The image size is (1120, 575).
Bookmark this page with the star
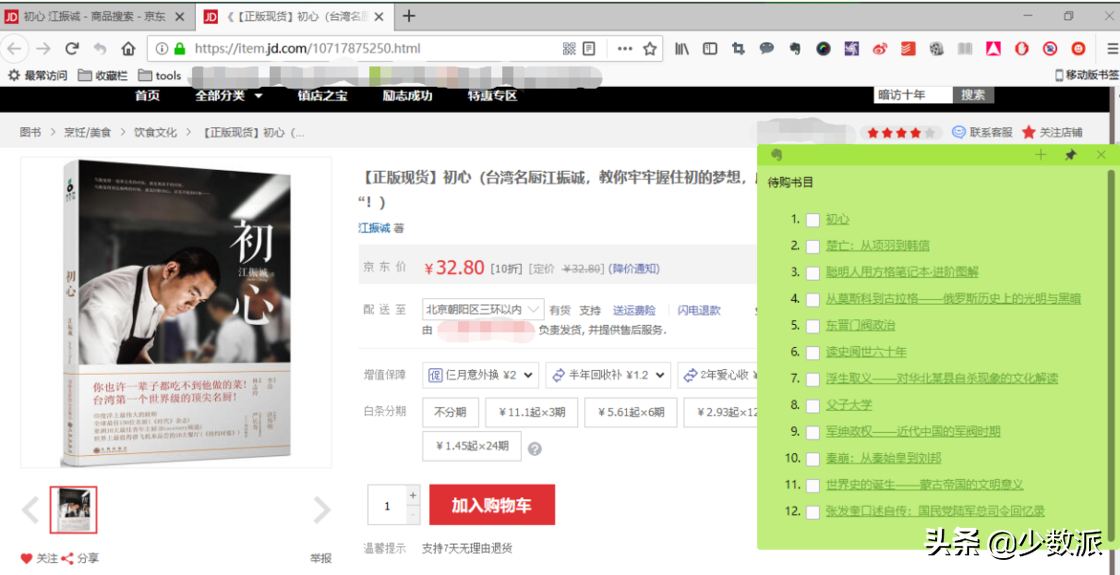[x=649, y=49]
